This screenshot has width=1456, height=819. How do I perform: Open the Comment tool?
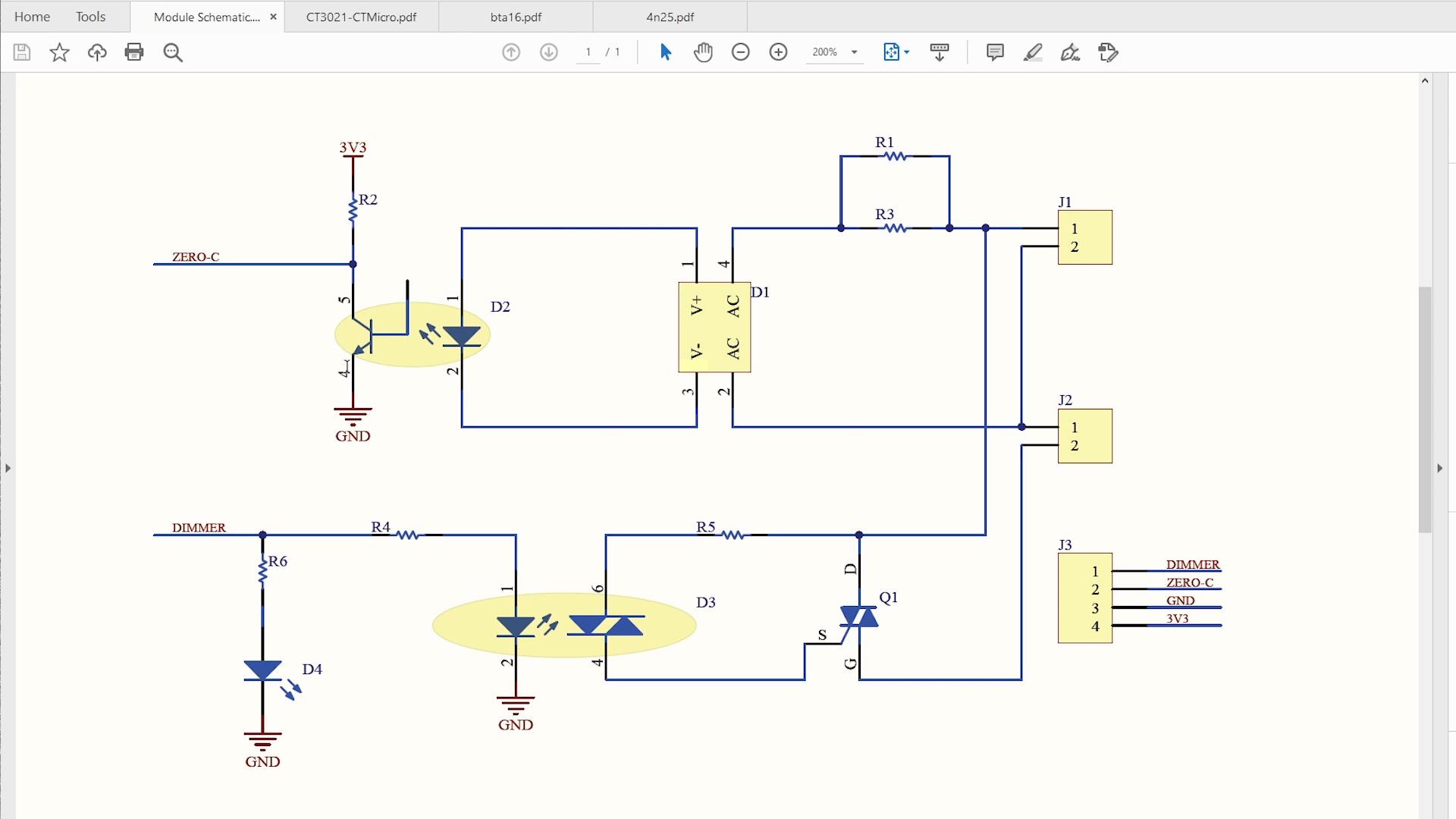click(x=994, y=52)
